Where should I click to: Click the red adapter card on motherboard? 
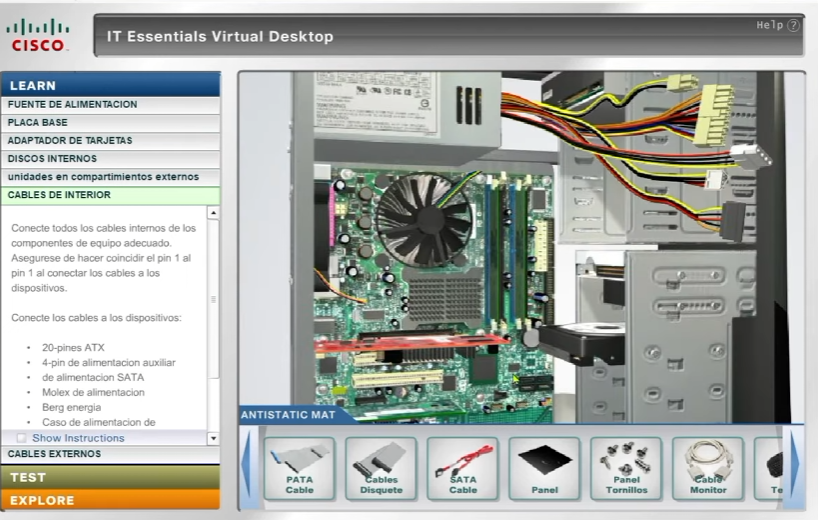[410, 344]
